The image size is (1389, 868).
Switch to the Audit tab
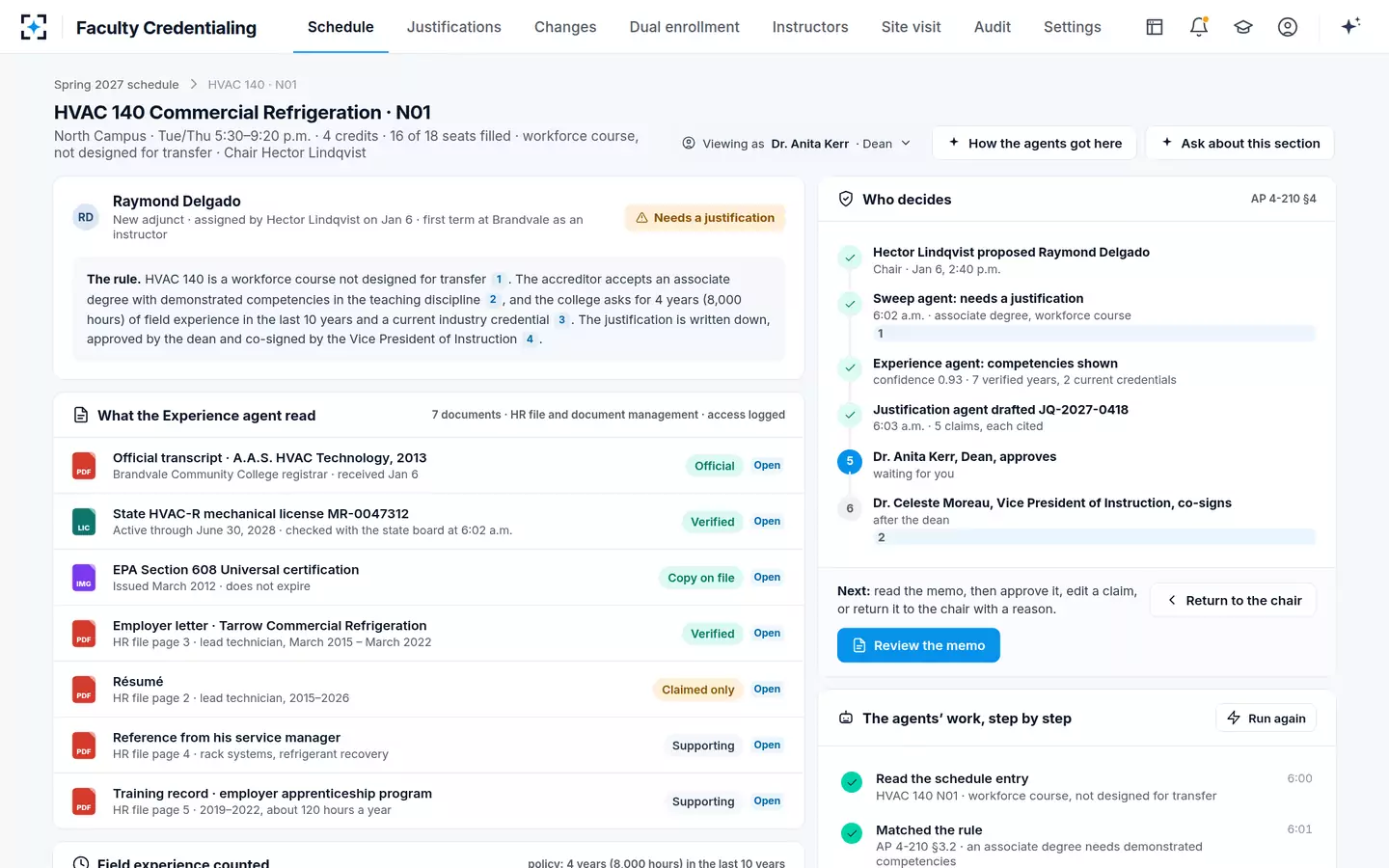click(993, 27)
